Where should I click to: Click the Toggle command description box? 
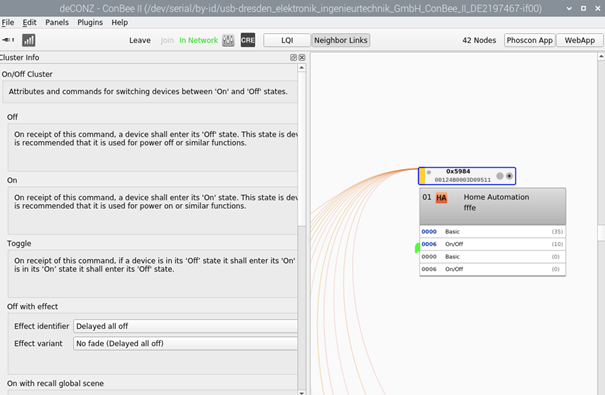pyautogui.click(x=153, y=273)
